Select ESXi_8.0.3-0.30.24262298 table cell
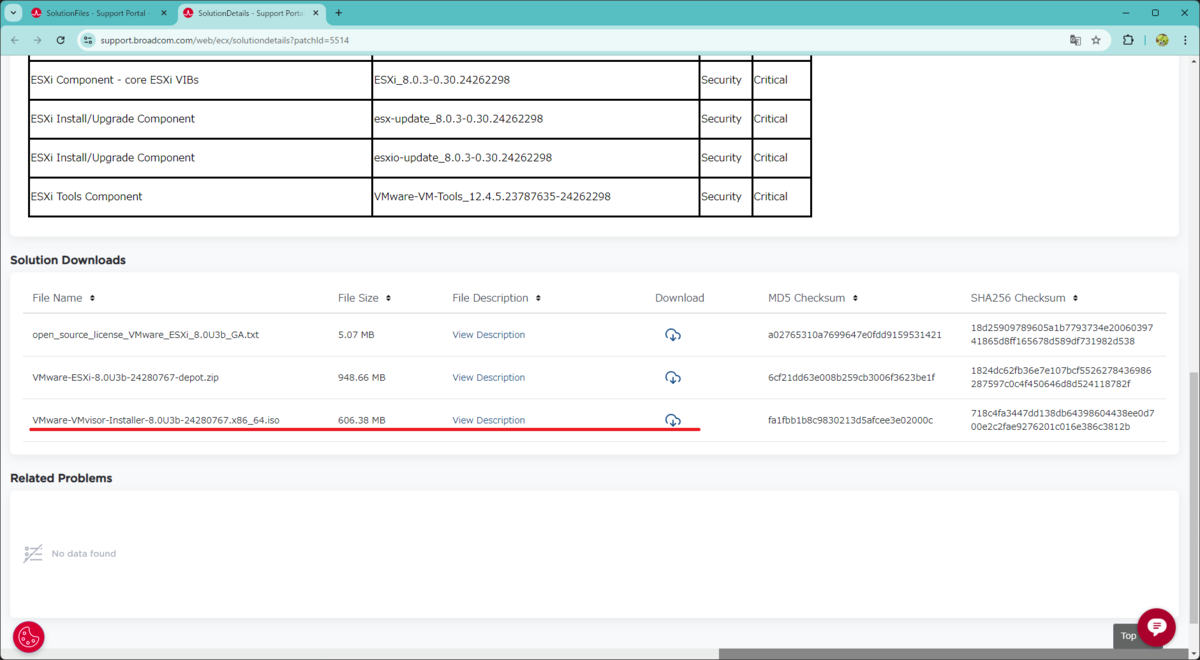1200x660 pixels. click(x=535, y=80)
